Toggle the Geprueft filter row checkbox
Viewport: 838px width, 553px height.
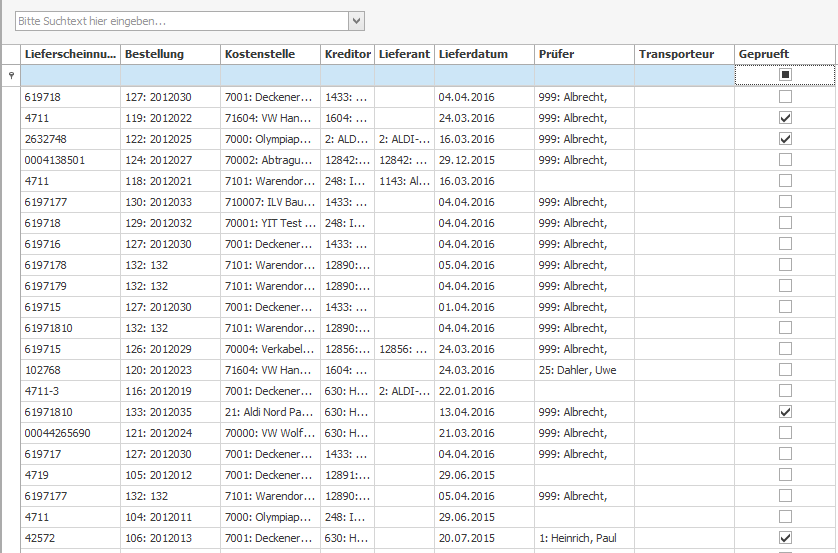785,75
